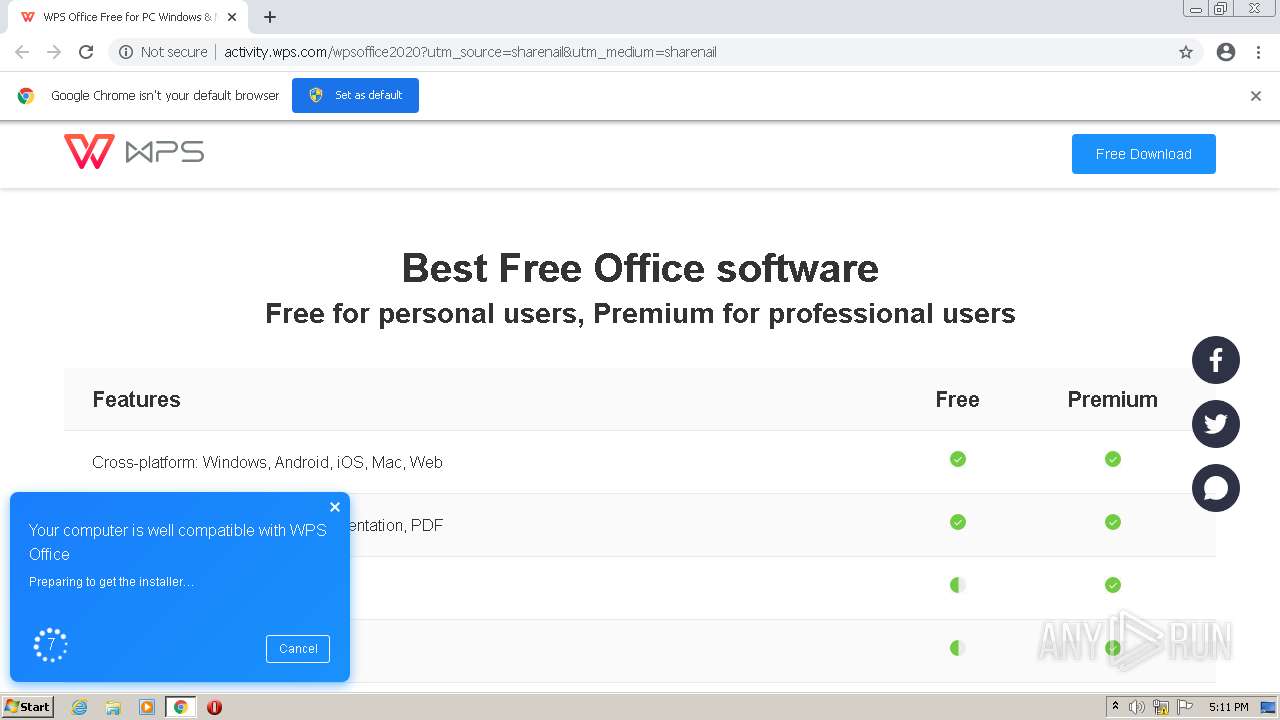The height and width of the screenshot is (720, 1280).
Task: Select the WPS Office Free tab
Action: tap(128, 17)
